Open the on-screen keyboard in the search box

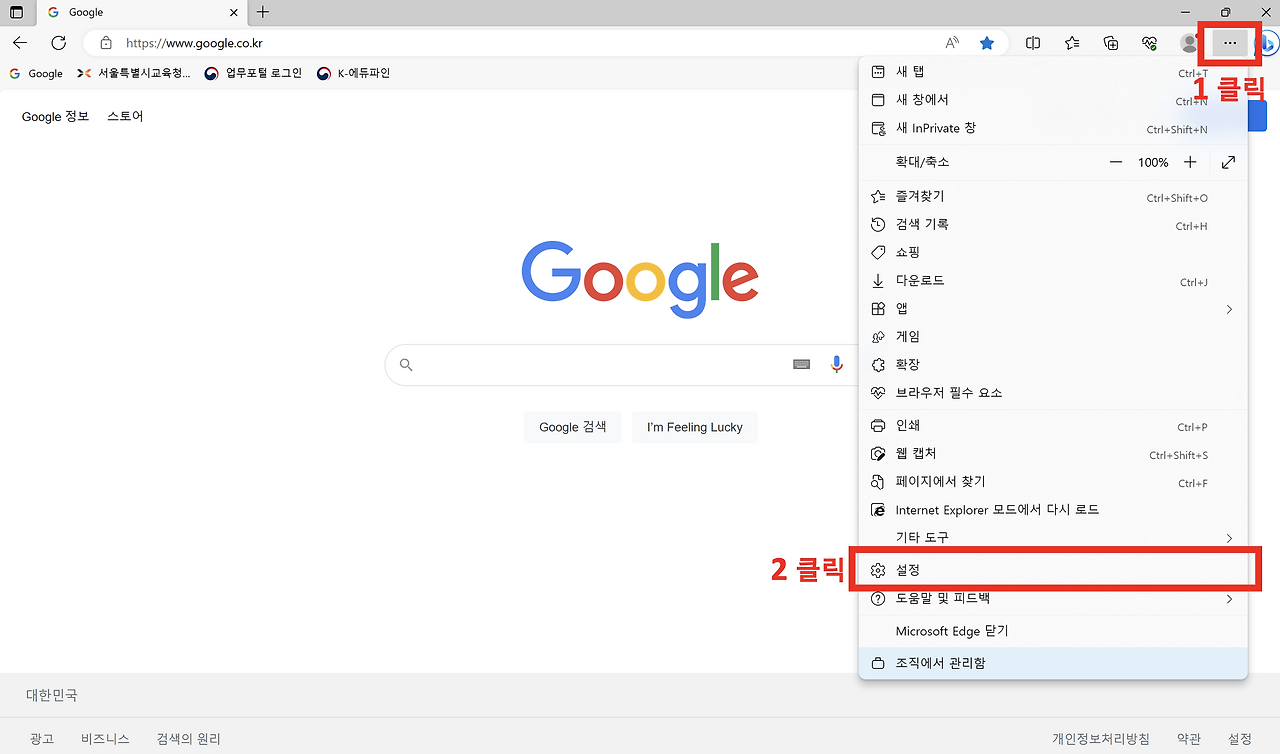click(x=801, y=365)
